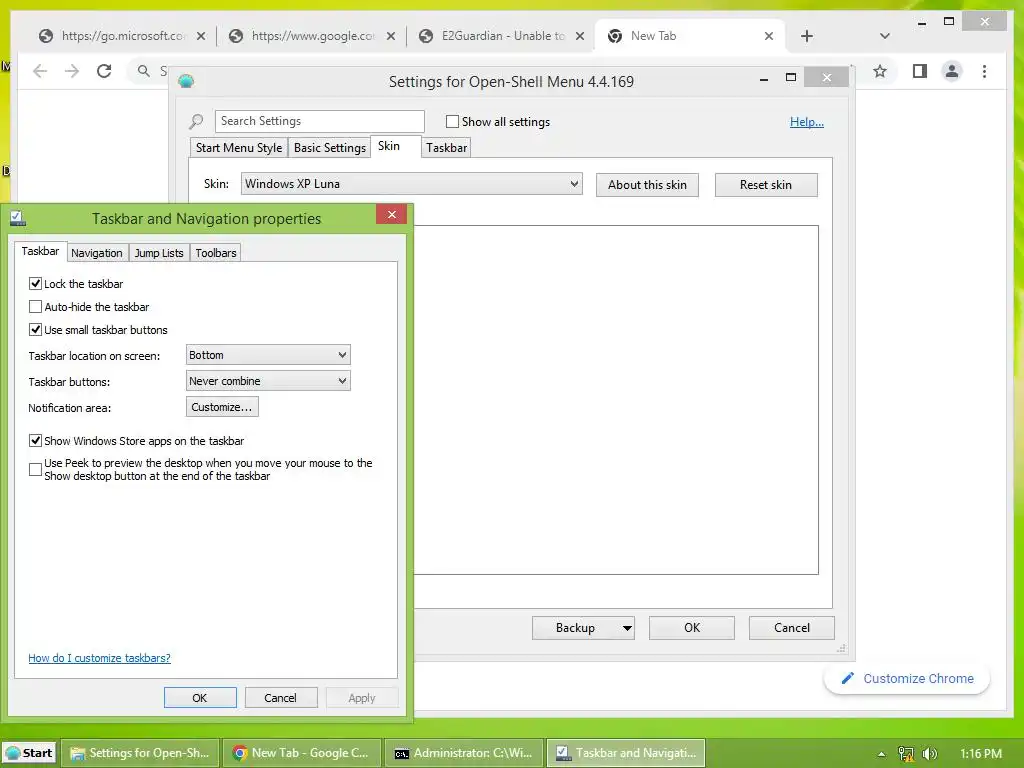1024x768 pixels.
Task: Click Cancel in Taskbar properties dialog
Action: [x=281, y=697]
